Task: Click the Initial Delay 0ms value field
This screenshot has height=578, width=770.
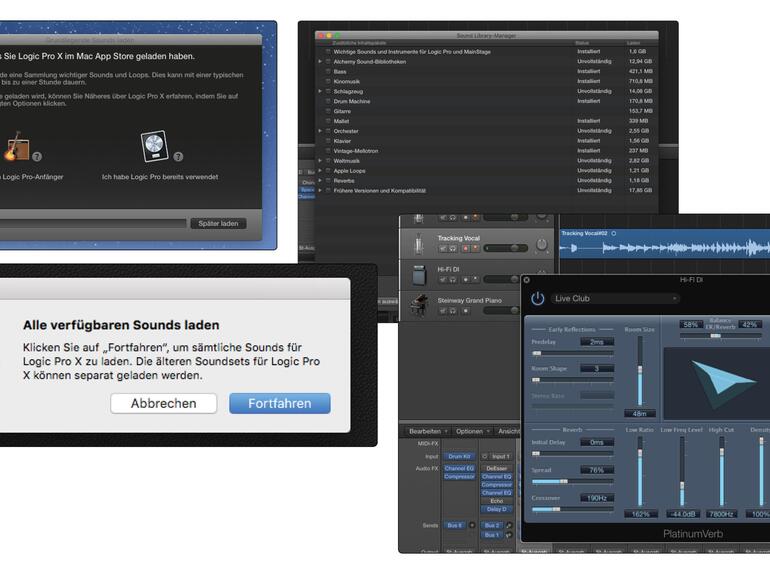Action: click(x=597, y=442)
